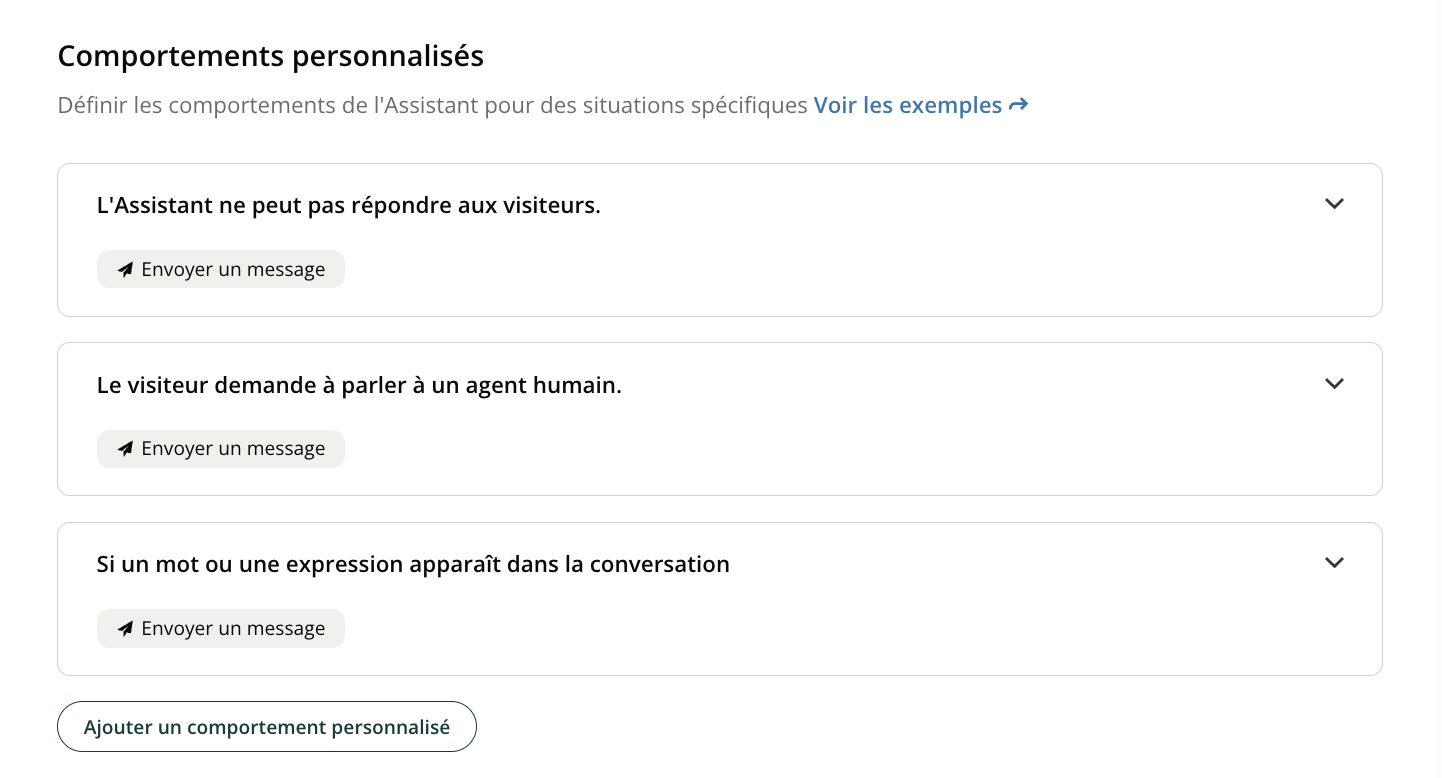1442x778 pixels.
Task: Click the arrow icon next to Voir les exemples
Action: point(1018,105)
